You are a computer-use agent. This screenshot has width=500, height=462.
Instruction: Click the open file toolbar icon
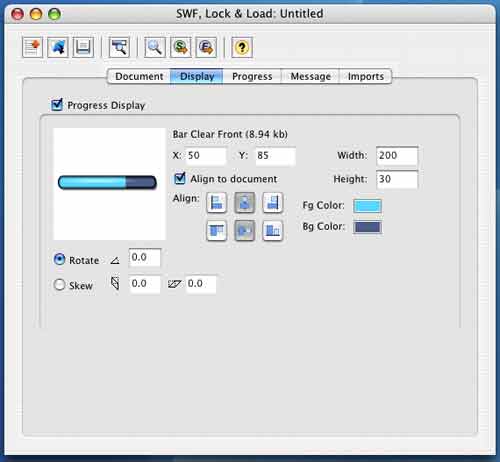point(58,47)
